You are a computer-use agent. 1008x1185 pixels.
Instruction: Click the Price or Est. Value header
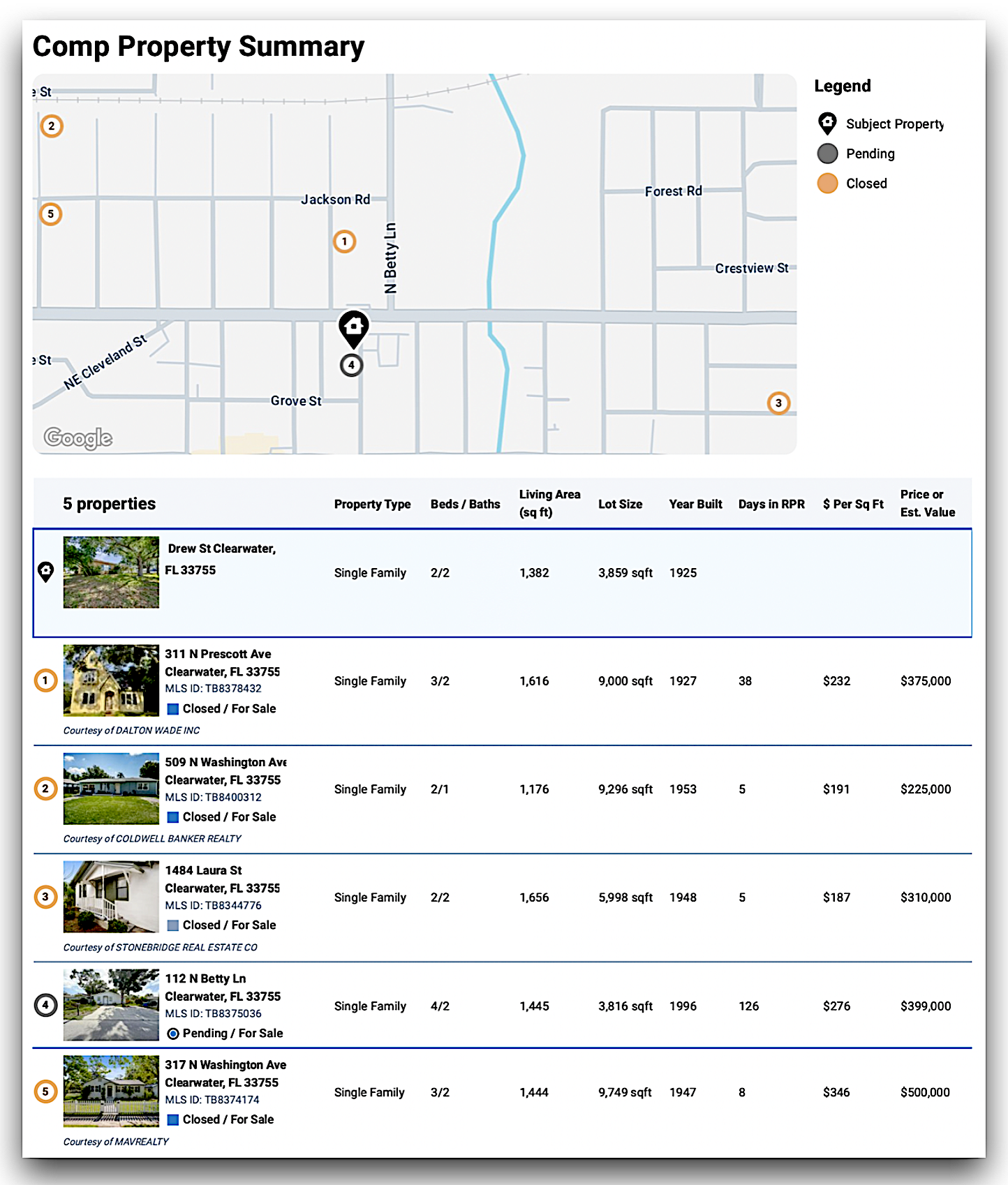tap(928, 503)
